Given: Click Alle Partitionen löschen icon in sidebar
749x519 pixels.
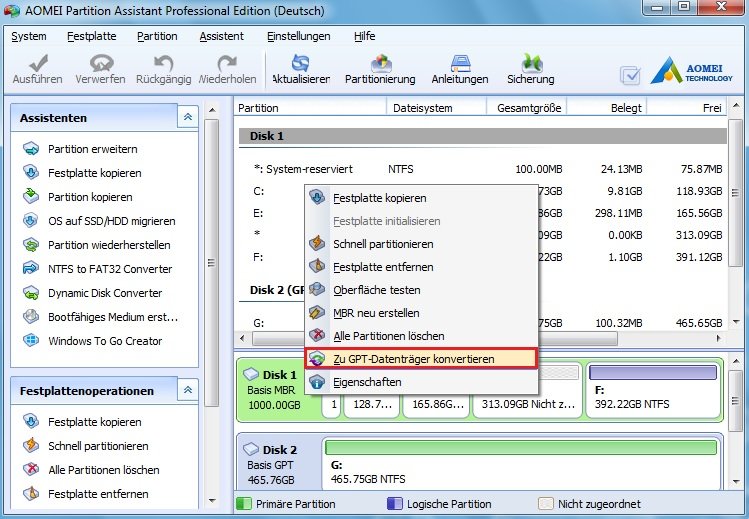Looking at the screenshot, I should pos(31,469).
